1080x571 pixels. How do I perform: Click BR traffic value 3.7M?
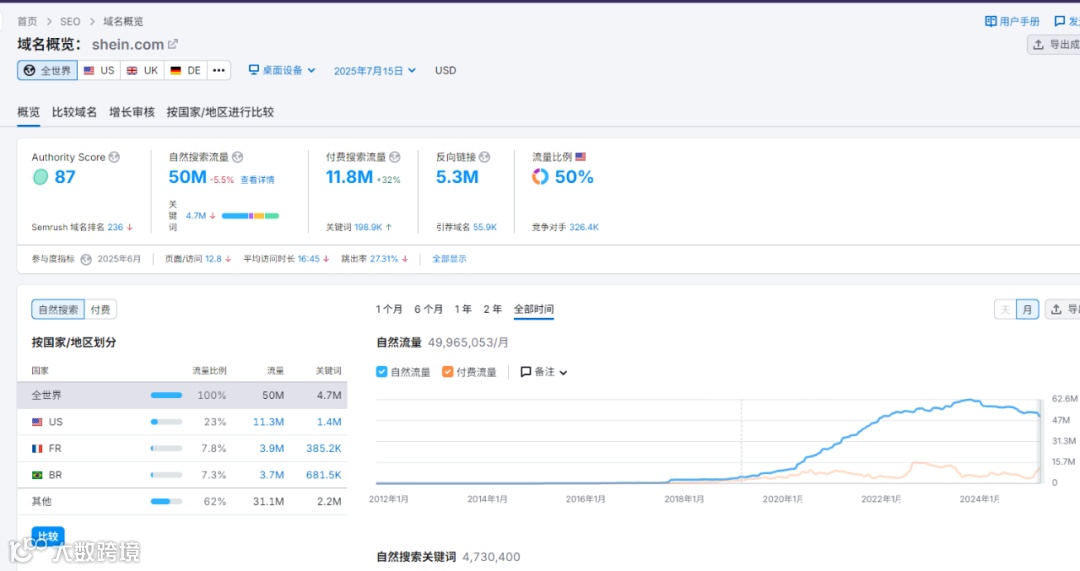point(271,475)
